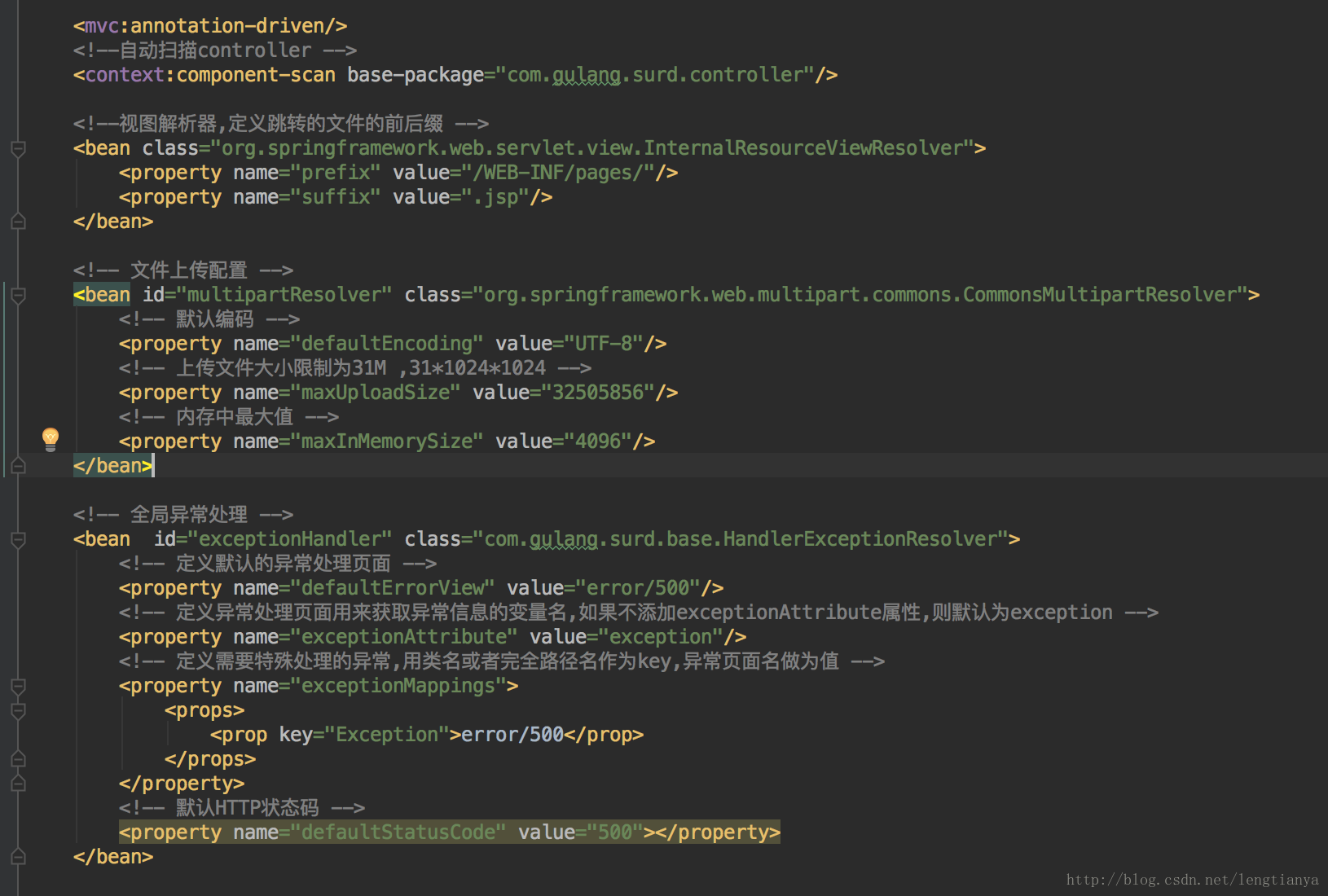Click the value "exception"
Image resolution: width=1328 pixels, height=896 pixels.
click(x=661, y=637)
